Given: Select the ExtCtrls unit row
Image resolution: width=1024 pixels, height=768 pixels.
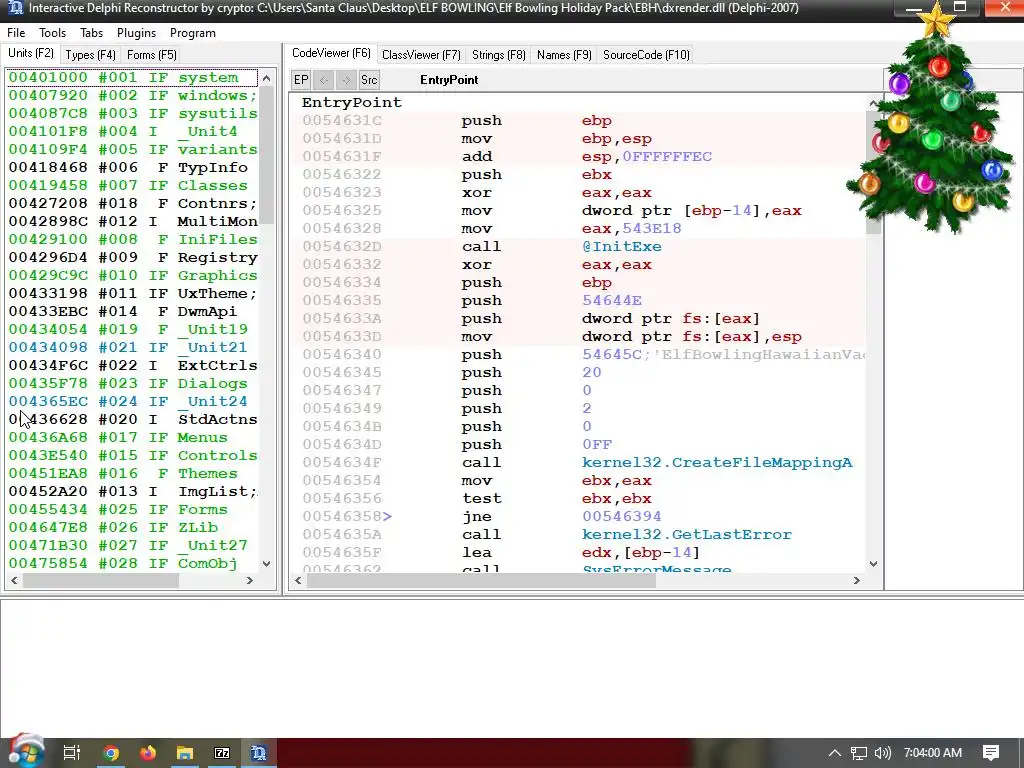Looking at the screenshot, I should point(132,366).
